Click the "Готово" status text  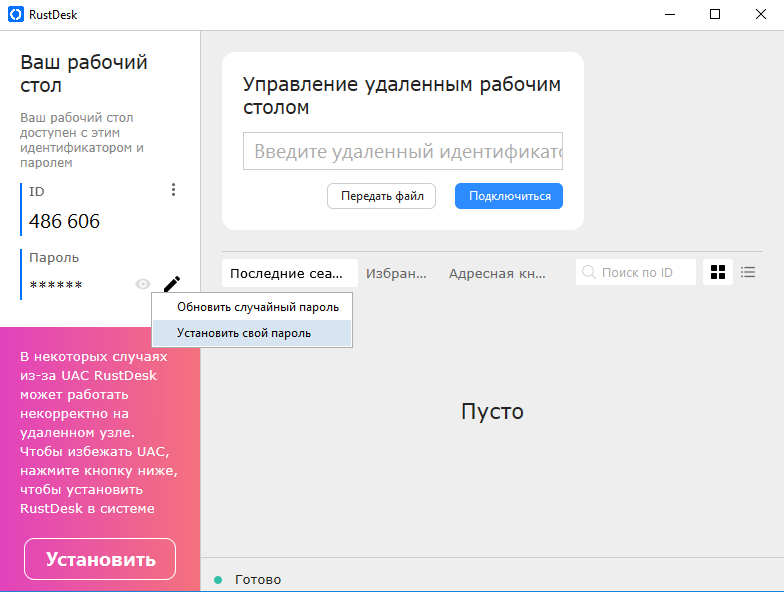pos(258,580)
